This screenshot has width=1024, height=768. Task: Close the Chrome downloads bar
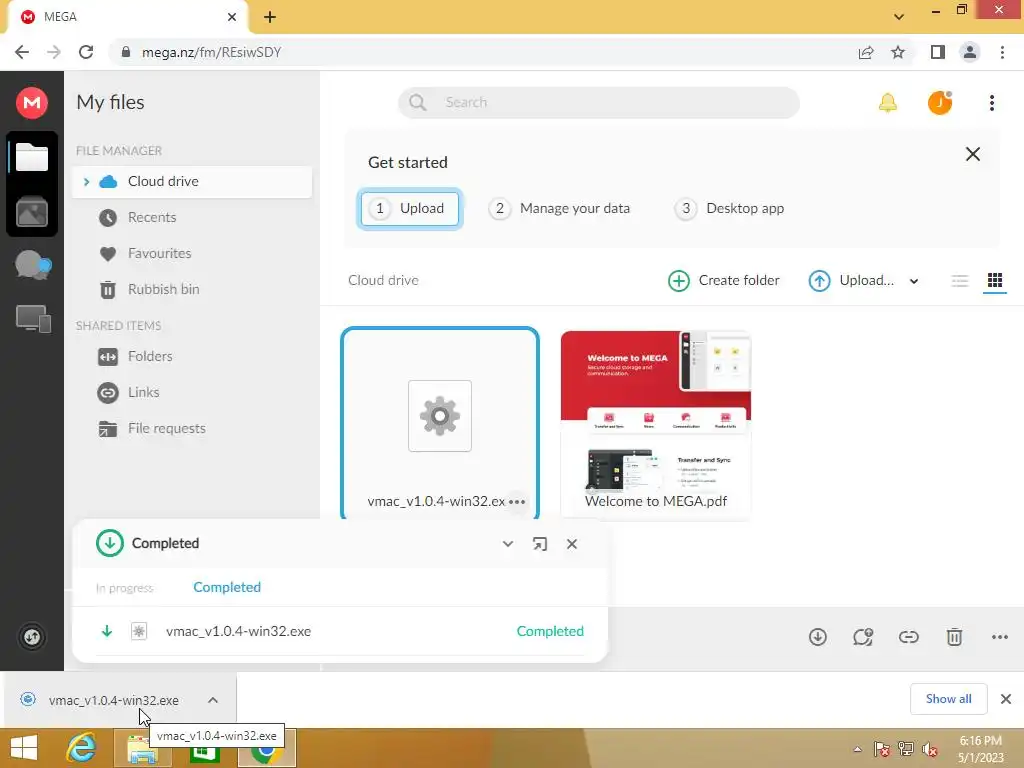click(x=1006, y=699)
